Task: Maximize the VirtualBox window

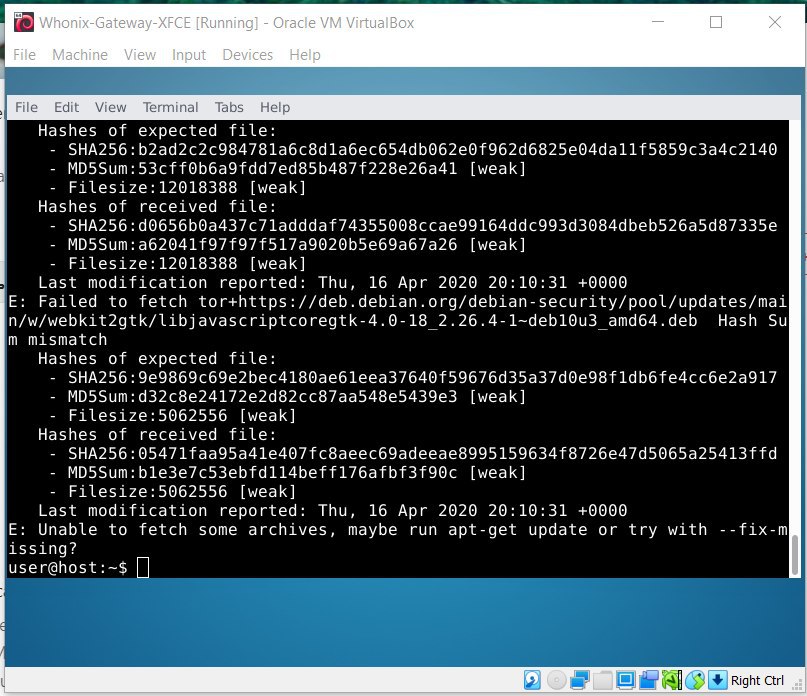Action: pos(716,22)
